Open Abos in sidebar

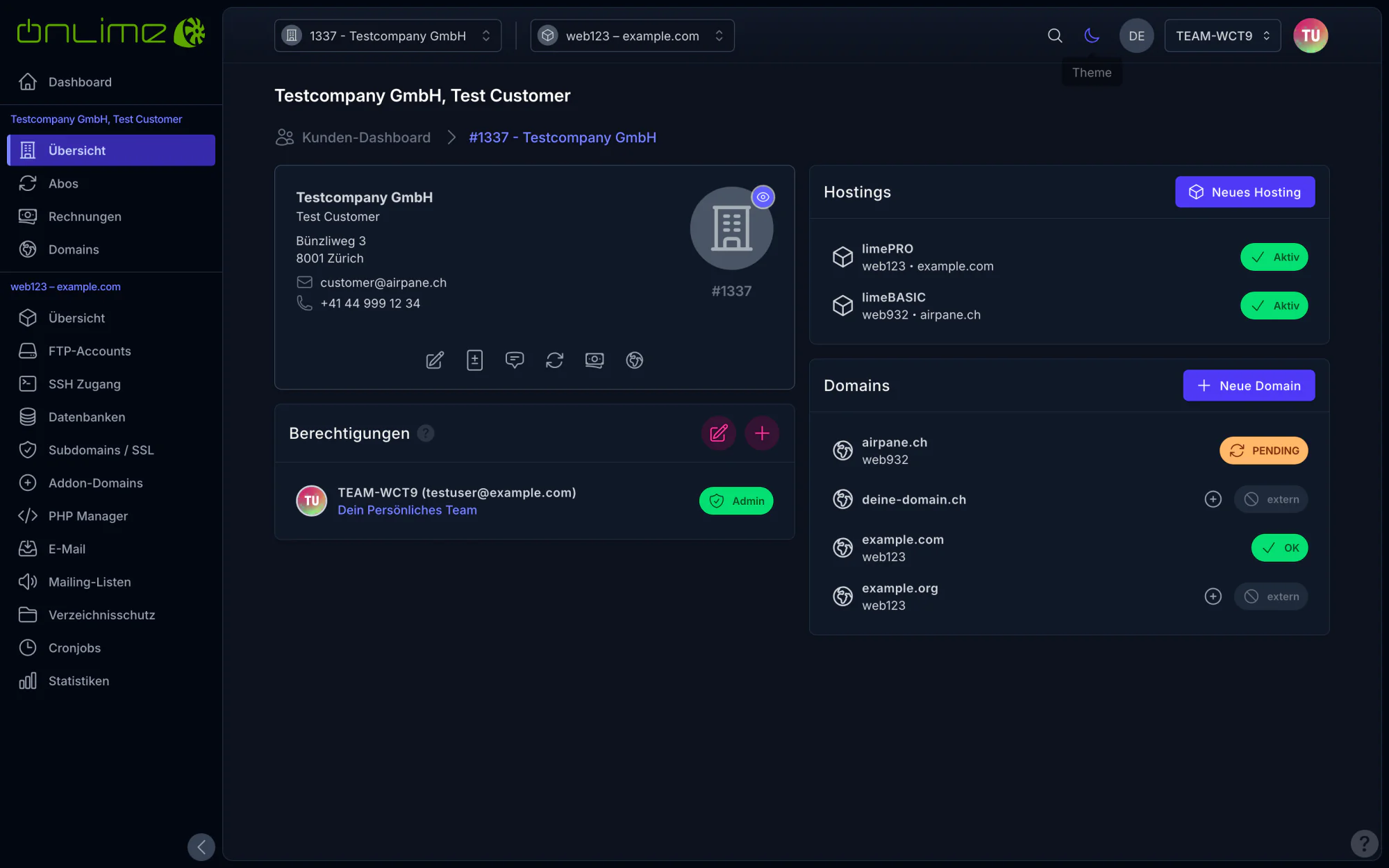click(x=111, y=183)
